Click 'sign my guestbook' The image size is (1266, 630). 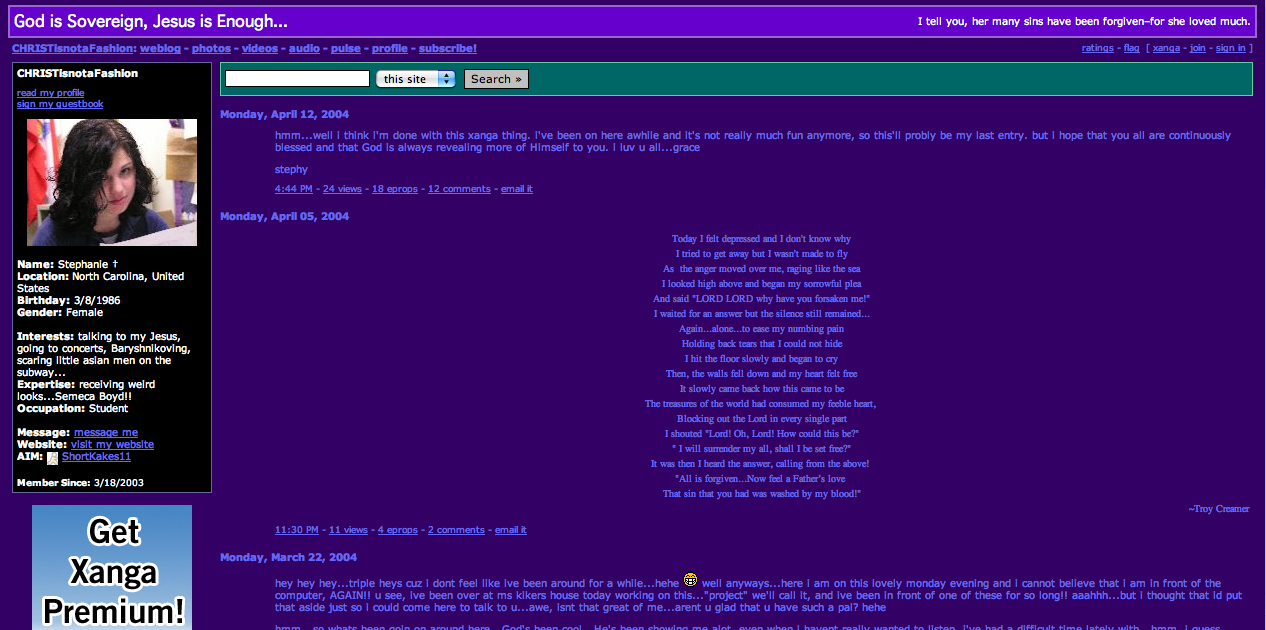[59, 103]
